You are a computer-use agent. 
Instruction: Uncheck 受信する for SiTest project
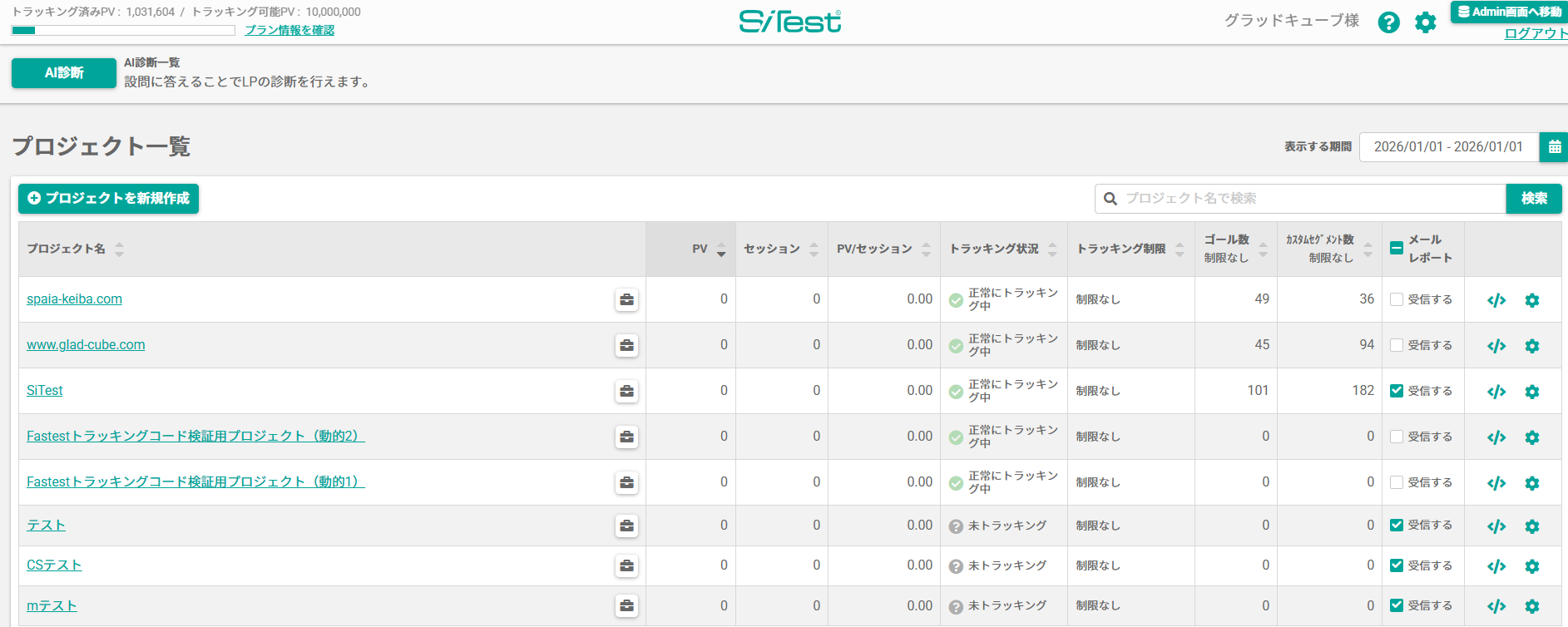(1397, 391)
